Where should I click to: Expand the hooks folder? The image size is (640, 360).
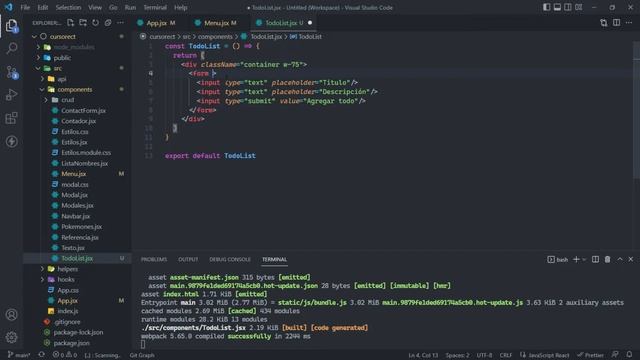pyautogui.click(x=42, y=280)
